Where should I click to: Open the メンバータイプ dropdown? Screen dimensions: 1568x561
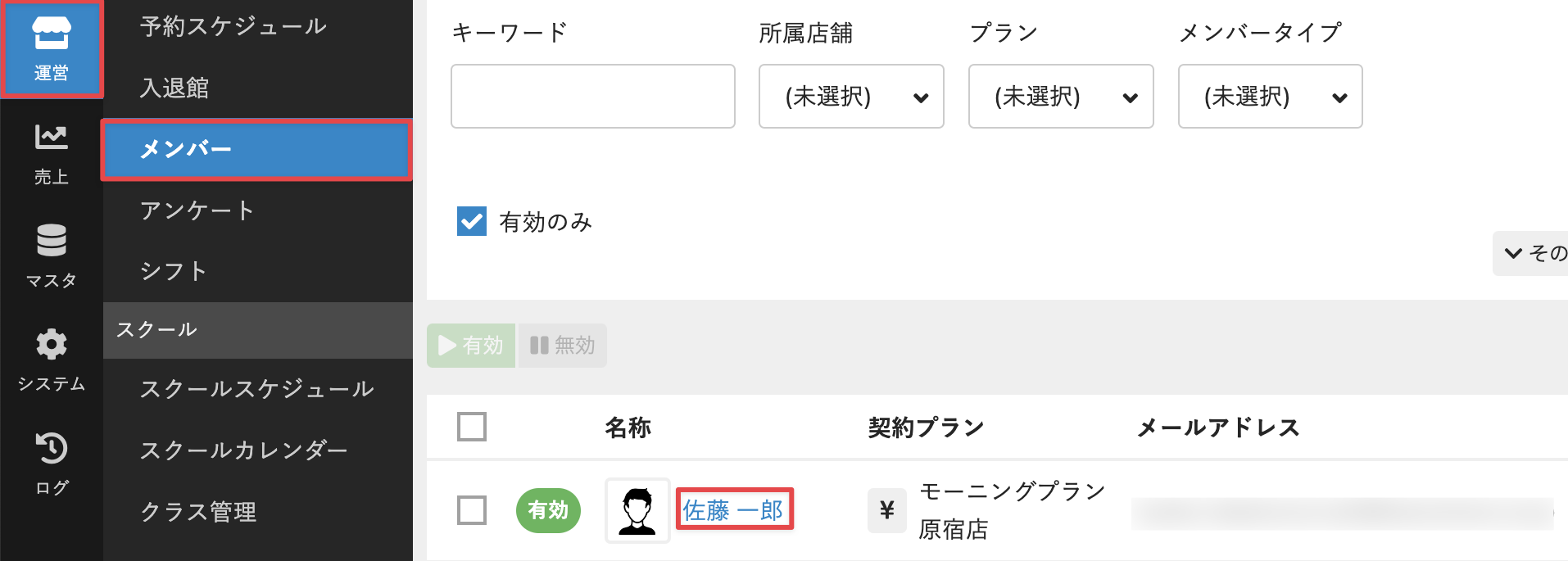point(1270,97)
